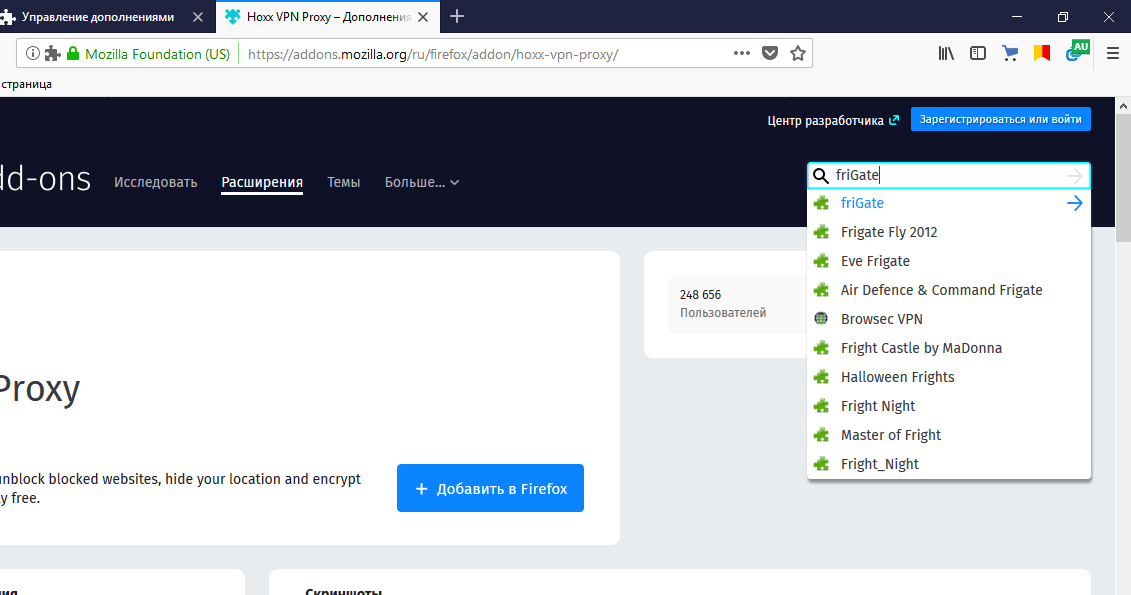The image size is (1131, 595).
Task: Open the Исследовать navigation item
Action: [x=155, y=182]
